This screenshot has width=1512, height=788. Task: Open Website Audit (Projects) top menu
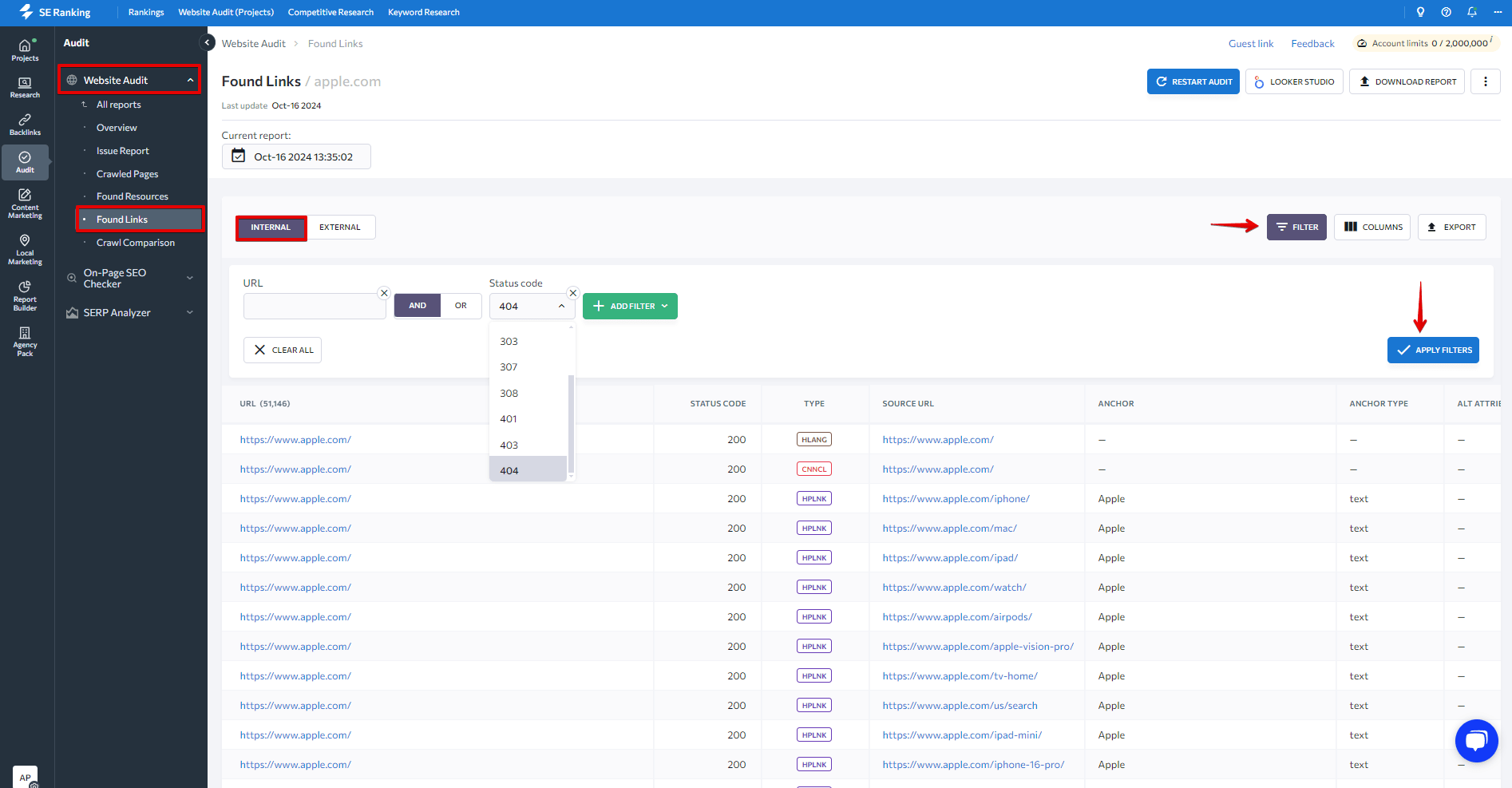[x=226, y=12]
